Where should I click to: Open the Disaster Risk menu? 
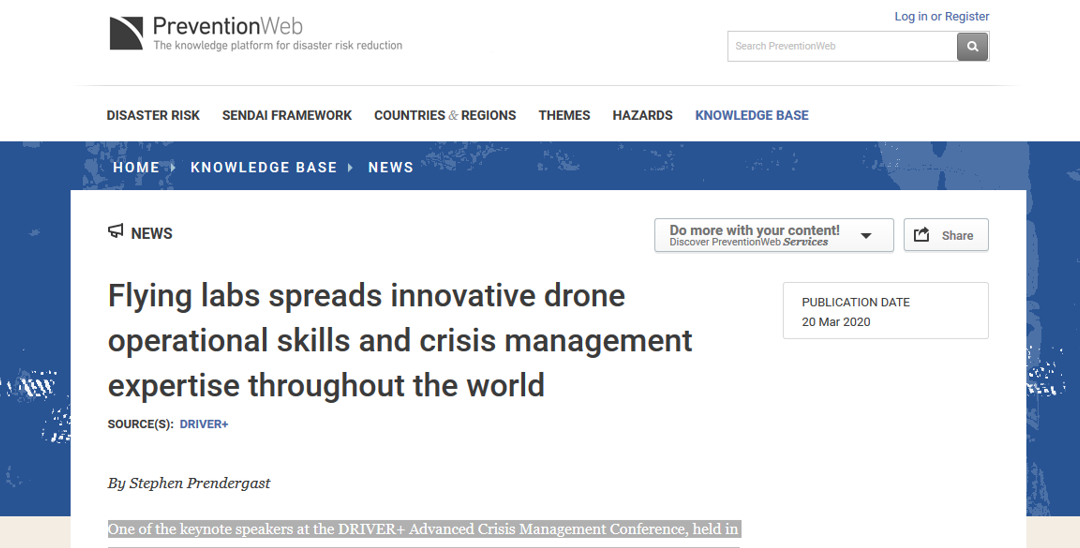(153, 115)
